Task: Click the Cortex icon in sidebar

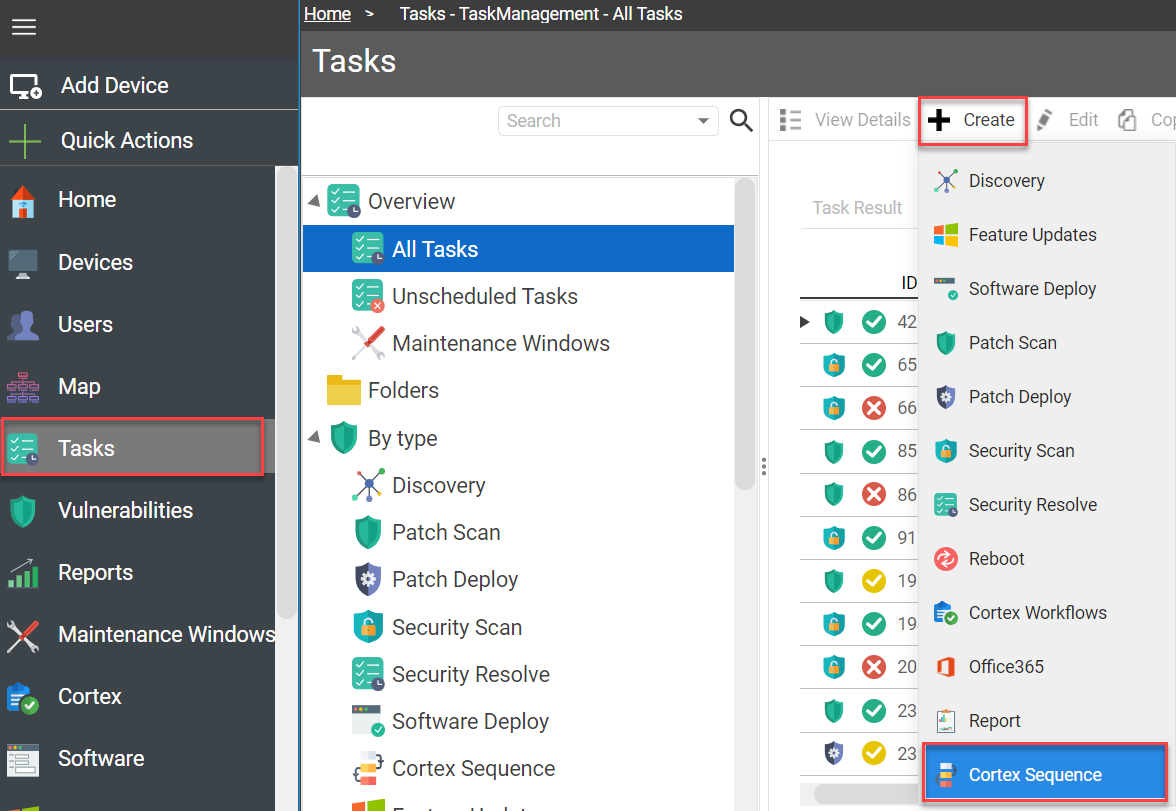Action: (x=23, y=697)
